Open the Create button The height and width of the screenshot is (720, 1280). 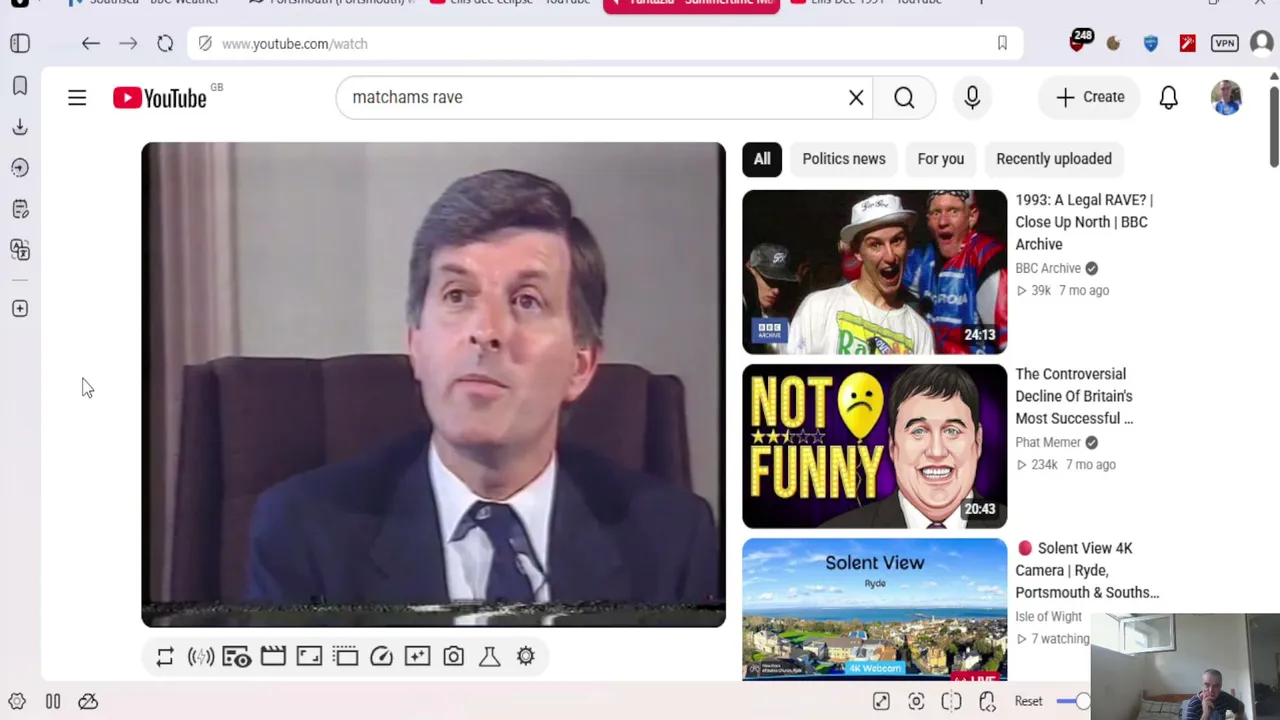1090,97
